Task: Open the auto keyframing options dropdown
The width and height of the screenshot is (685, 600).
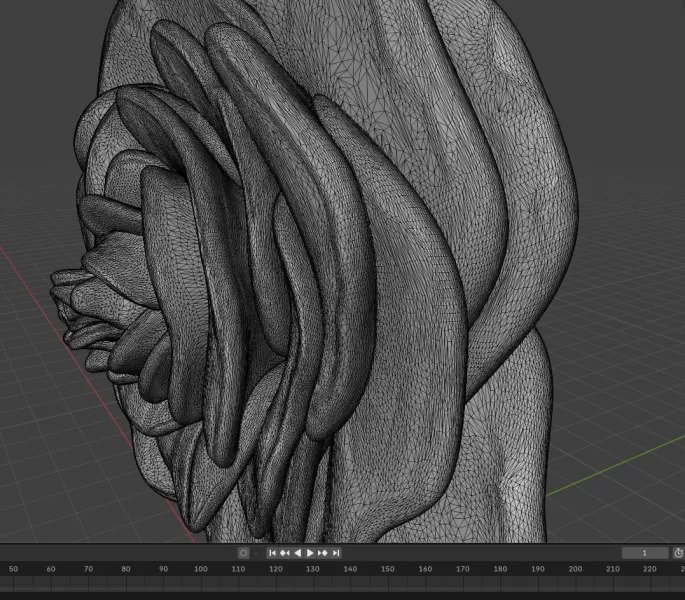Action: 256,553
